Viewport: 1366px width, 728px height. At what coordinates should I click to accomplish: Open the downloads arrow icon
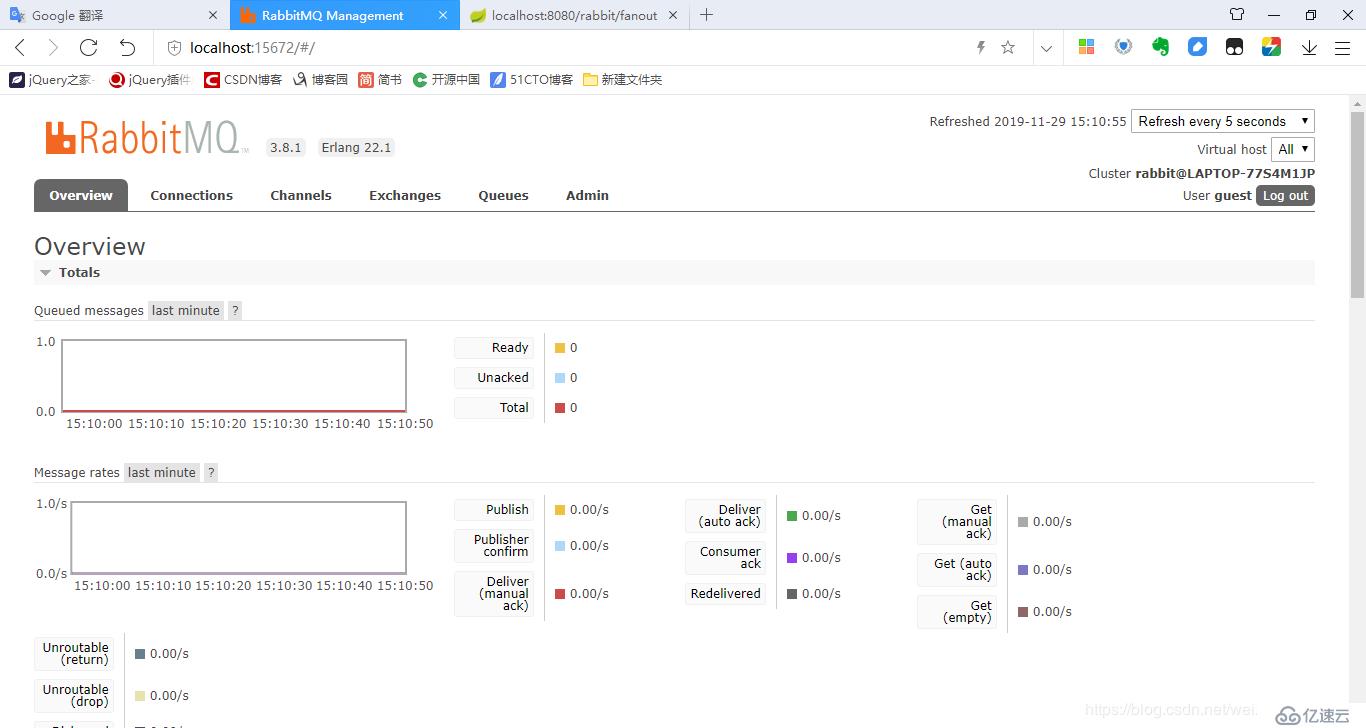(1309, 47)
